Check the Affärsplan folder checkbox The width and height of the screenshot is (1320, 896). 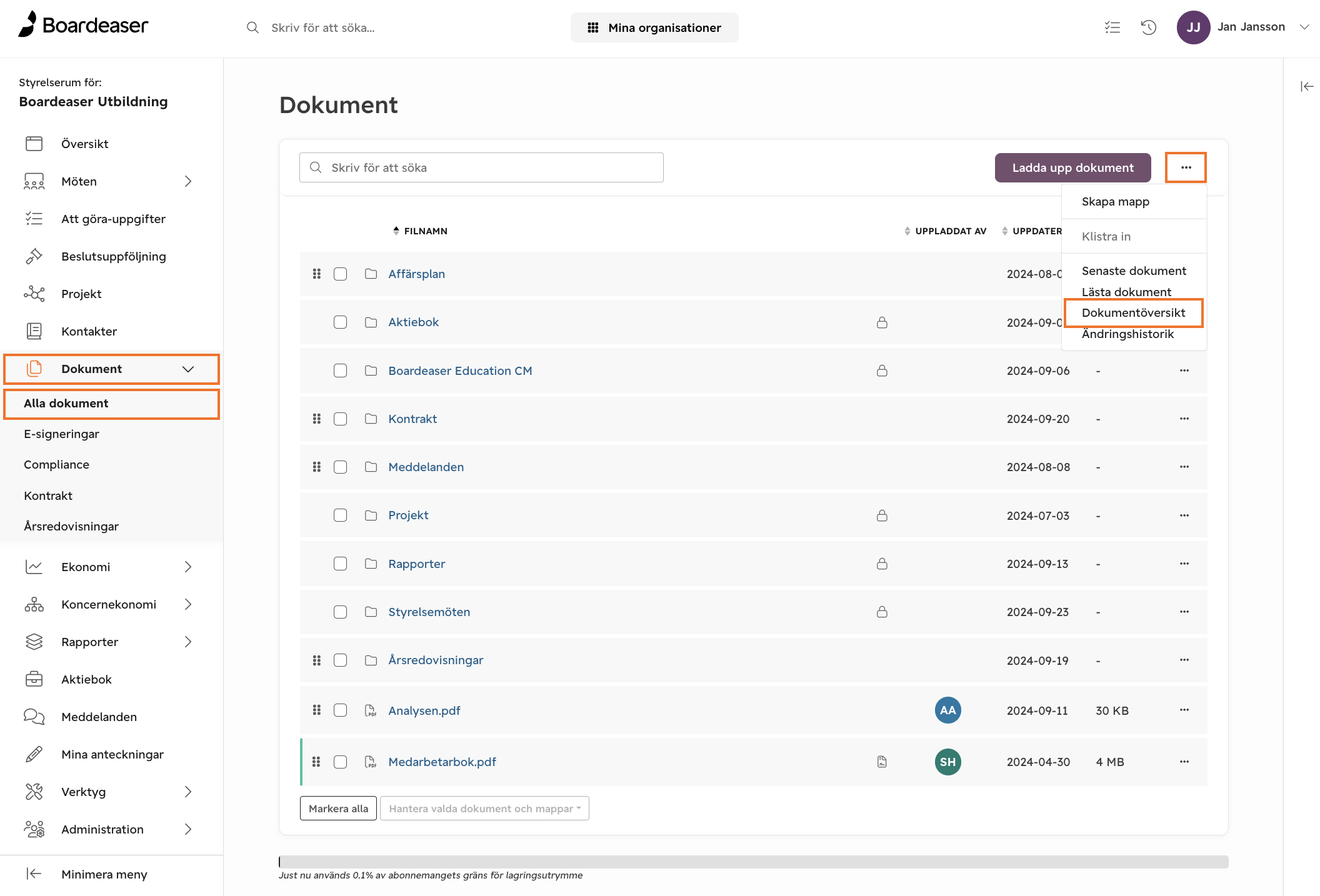tap(340, 274)
